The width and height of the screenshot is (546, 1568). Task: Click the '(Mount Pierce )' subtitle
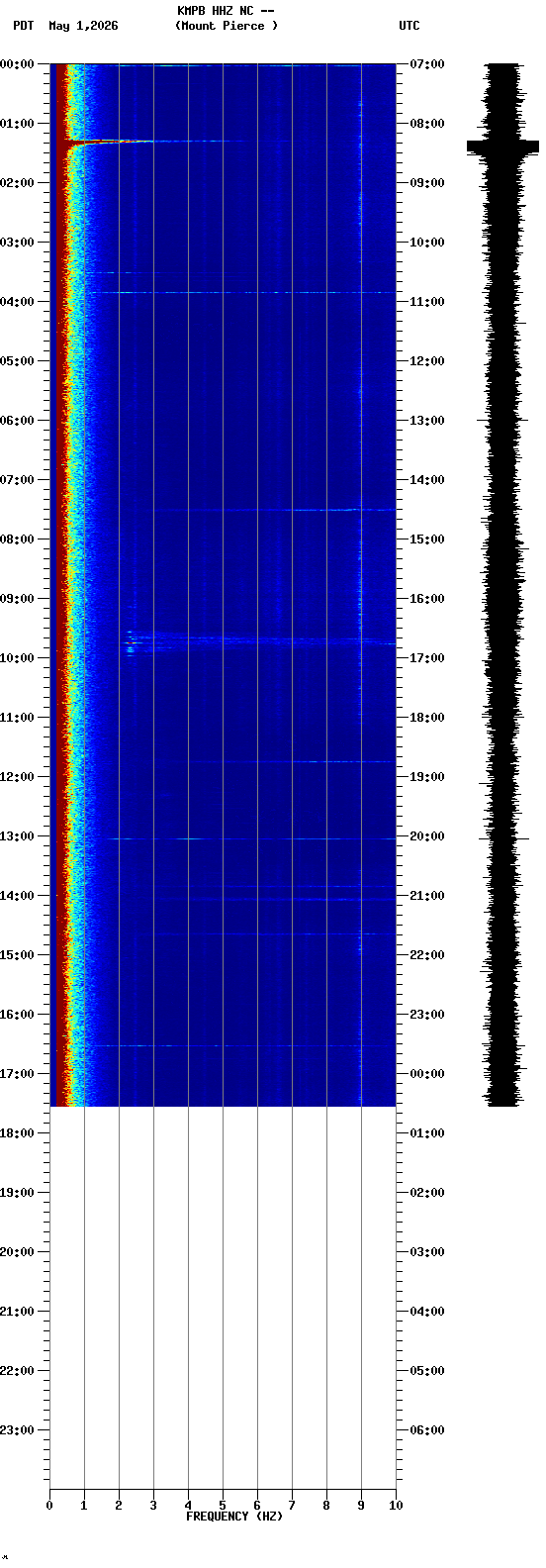(x=227, y=26)
